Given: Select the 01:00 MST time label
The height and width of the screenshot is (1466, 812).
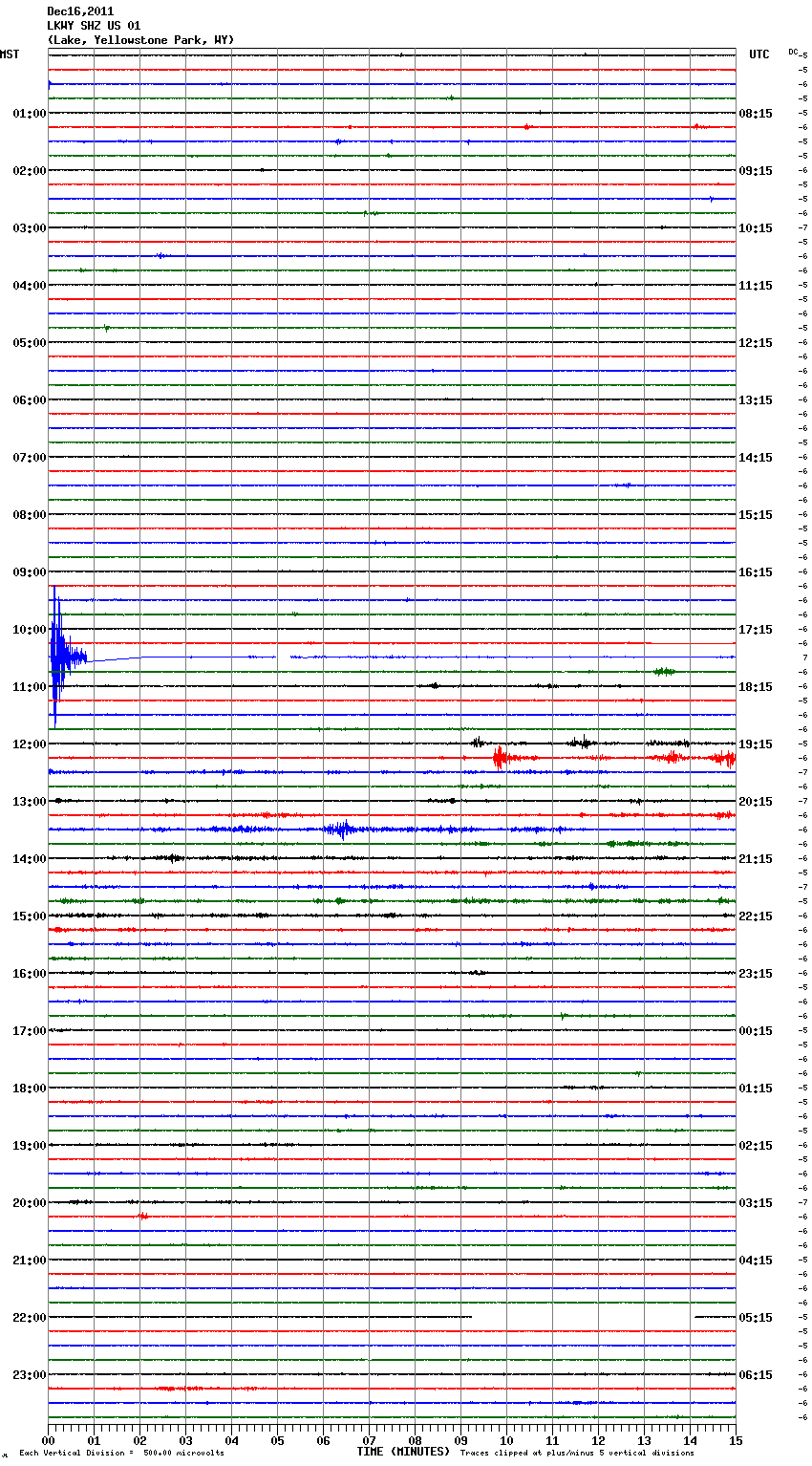Looking at the screenshot, I should pos(29,114).
